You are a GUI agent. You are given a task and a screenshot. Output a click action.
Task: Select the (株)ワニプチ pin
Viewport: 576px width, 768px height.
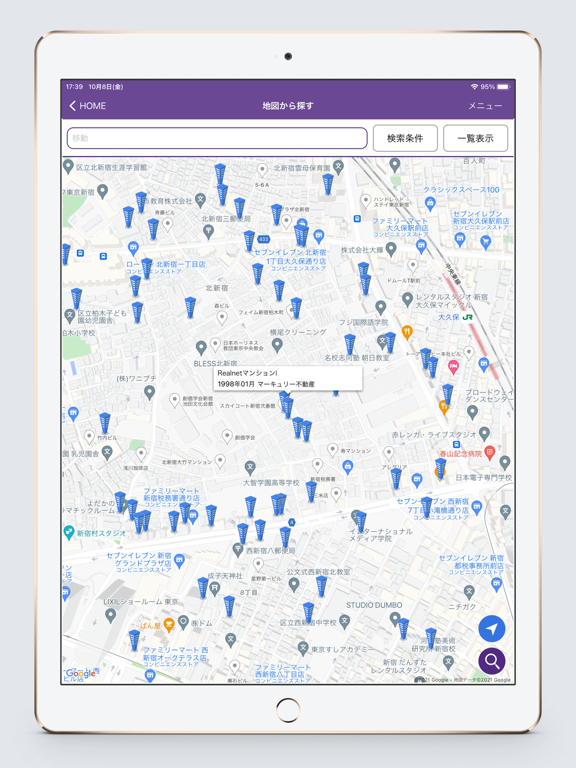(x=150, y=392)
